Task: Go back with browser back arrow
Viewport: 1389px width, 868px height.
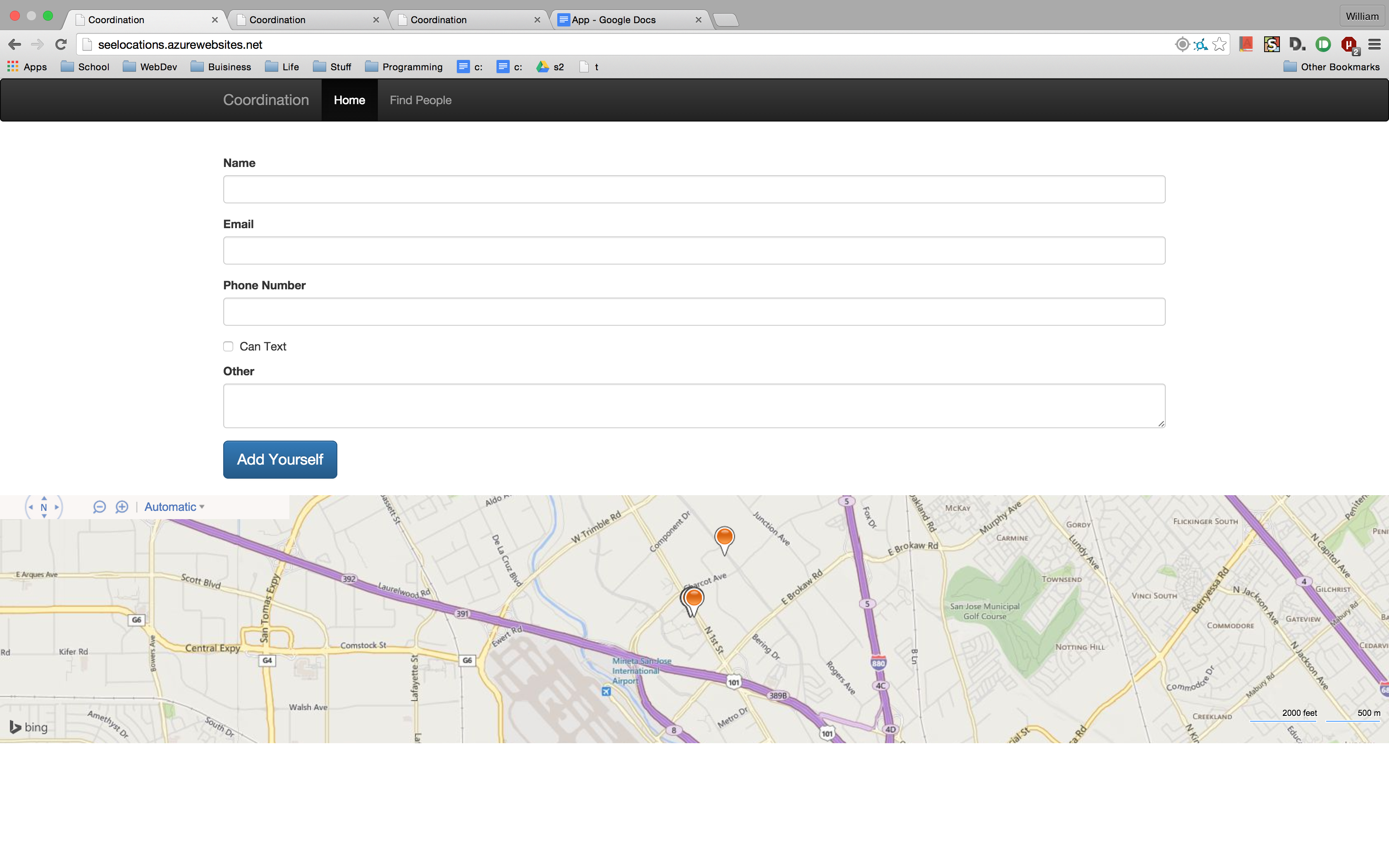Action: tap(15, 44)
